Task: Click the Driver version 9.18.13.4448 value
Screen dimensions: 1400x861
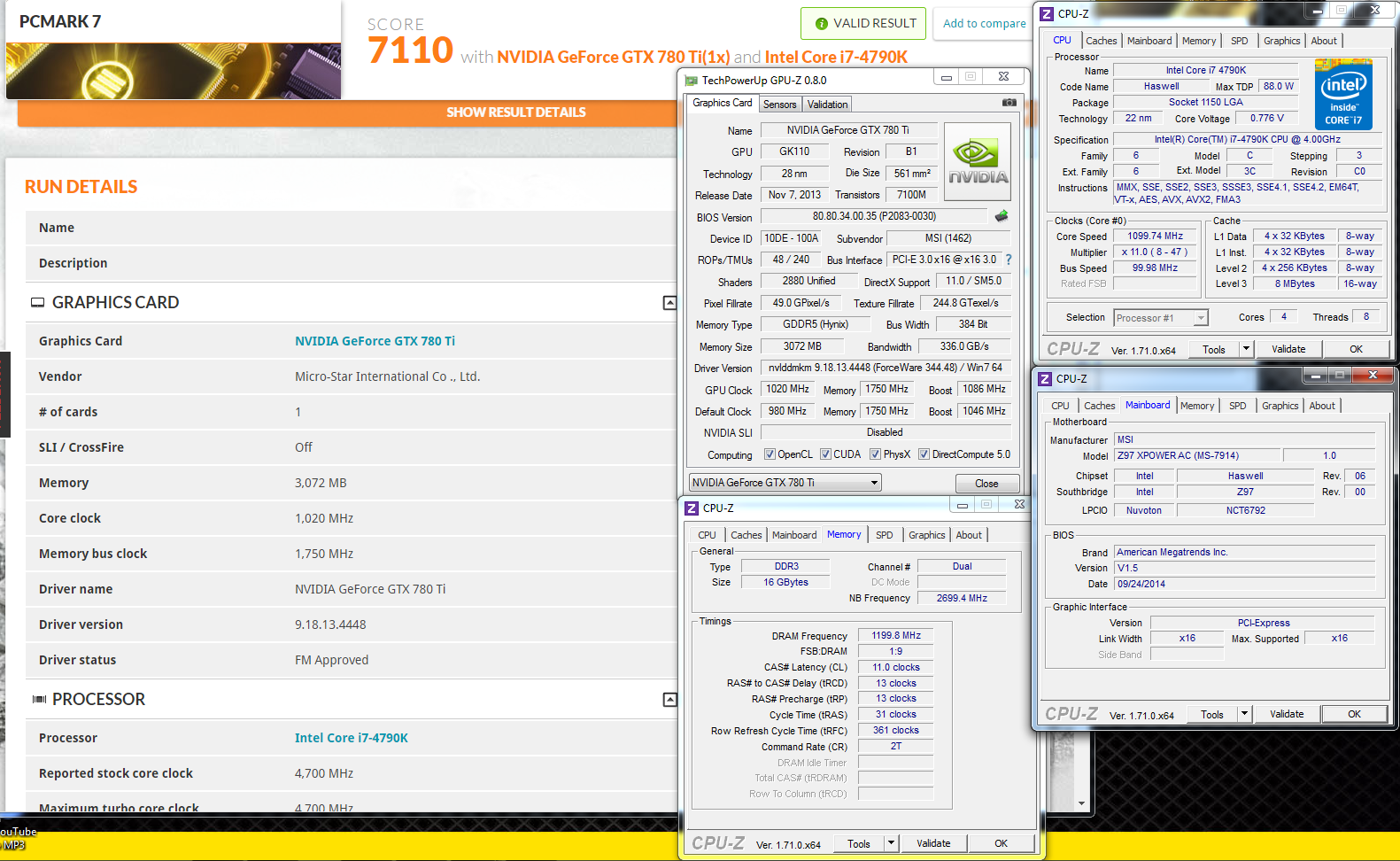Action: pos(330,624)
